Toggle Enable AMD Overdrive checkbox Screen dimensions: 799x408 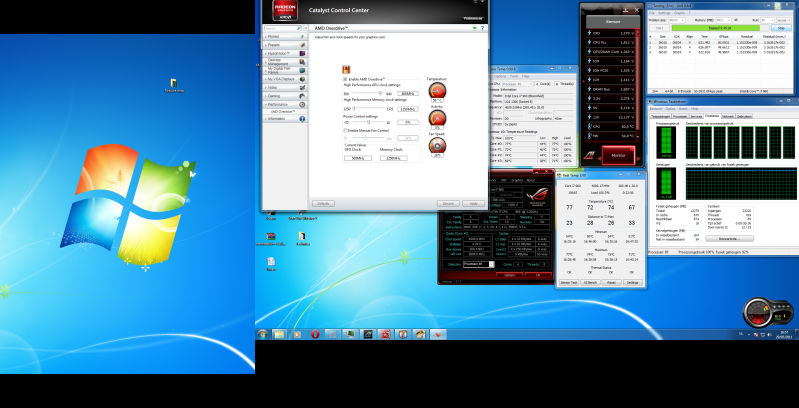coord(345,79)
